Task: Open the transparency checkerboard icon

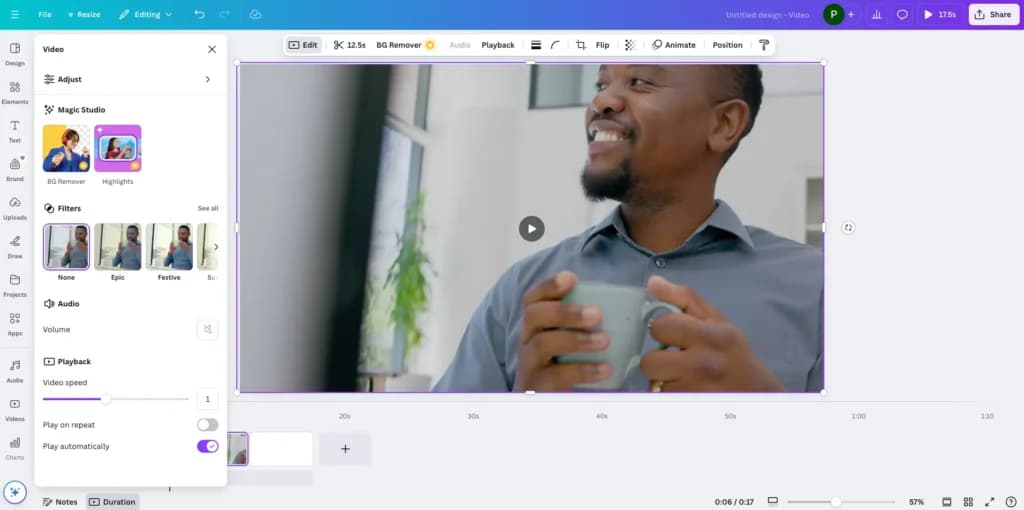Action: pos(630,45)
